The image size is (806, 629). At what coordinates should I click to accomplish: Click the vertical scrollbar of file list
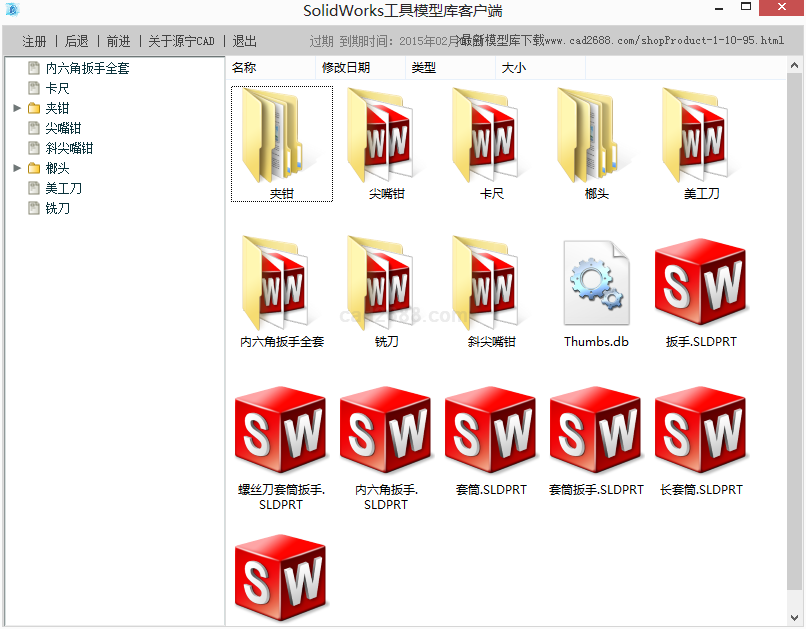pos(795,300)
